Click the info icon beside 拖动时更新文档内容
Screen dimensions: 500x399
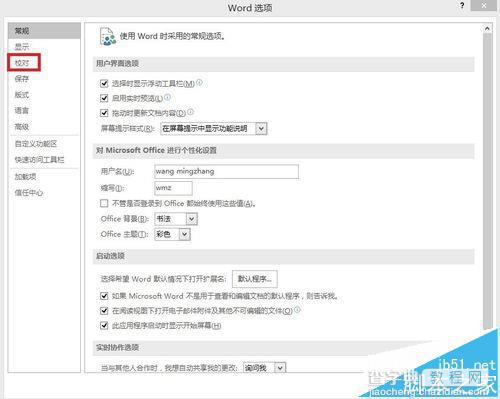[190, 112]
